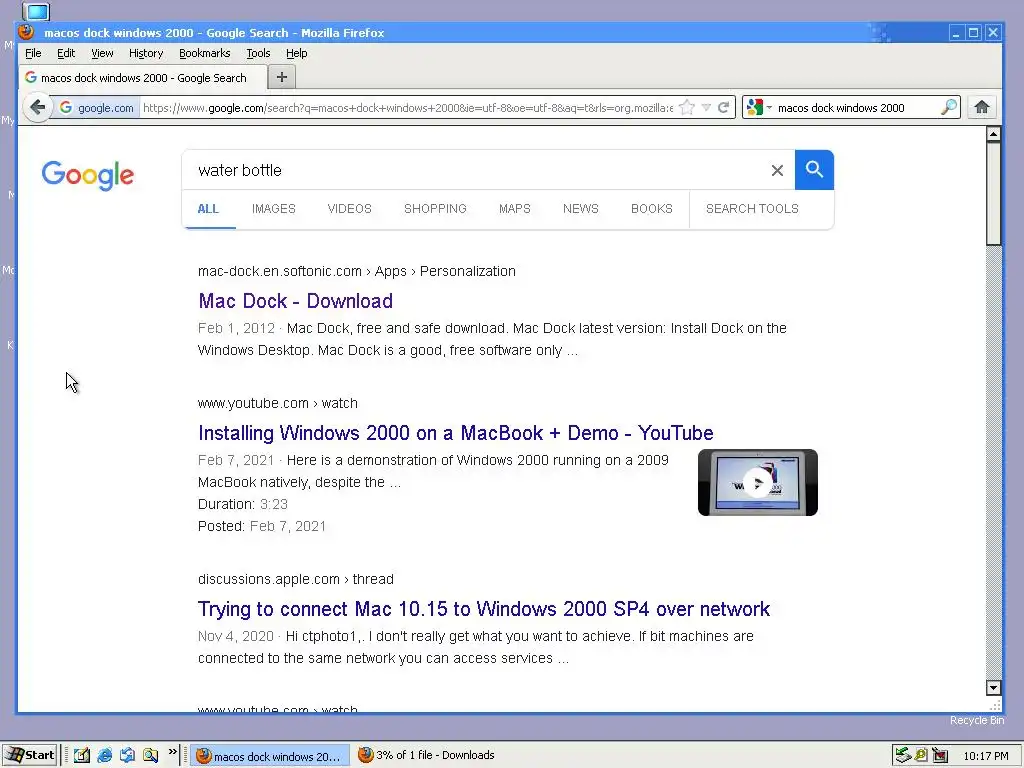Click the network connection tray icon
The width and height of the screenshot is (1024, 768).
click(903, 755)
